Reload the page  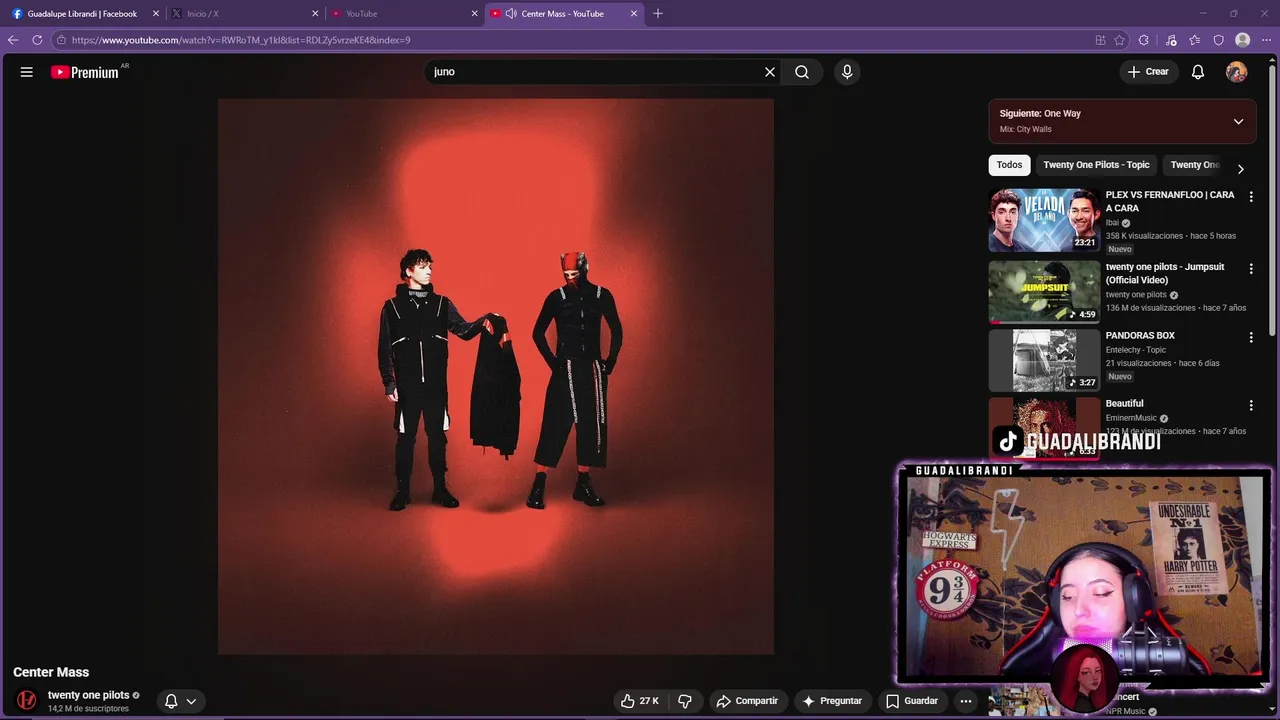click(x=37, y=40)
